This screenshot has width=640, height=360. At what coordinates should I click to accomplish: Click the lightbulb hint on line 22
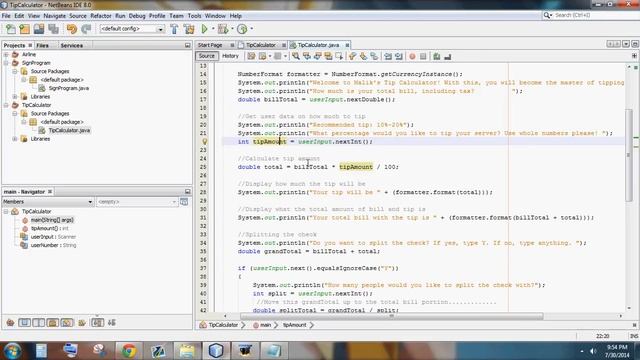[205, 142]
